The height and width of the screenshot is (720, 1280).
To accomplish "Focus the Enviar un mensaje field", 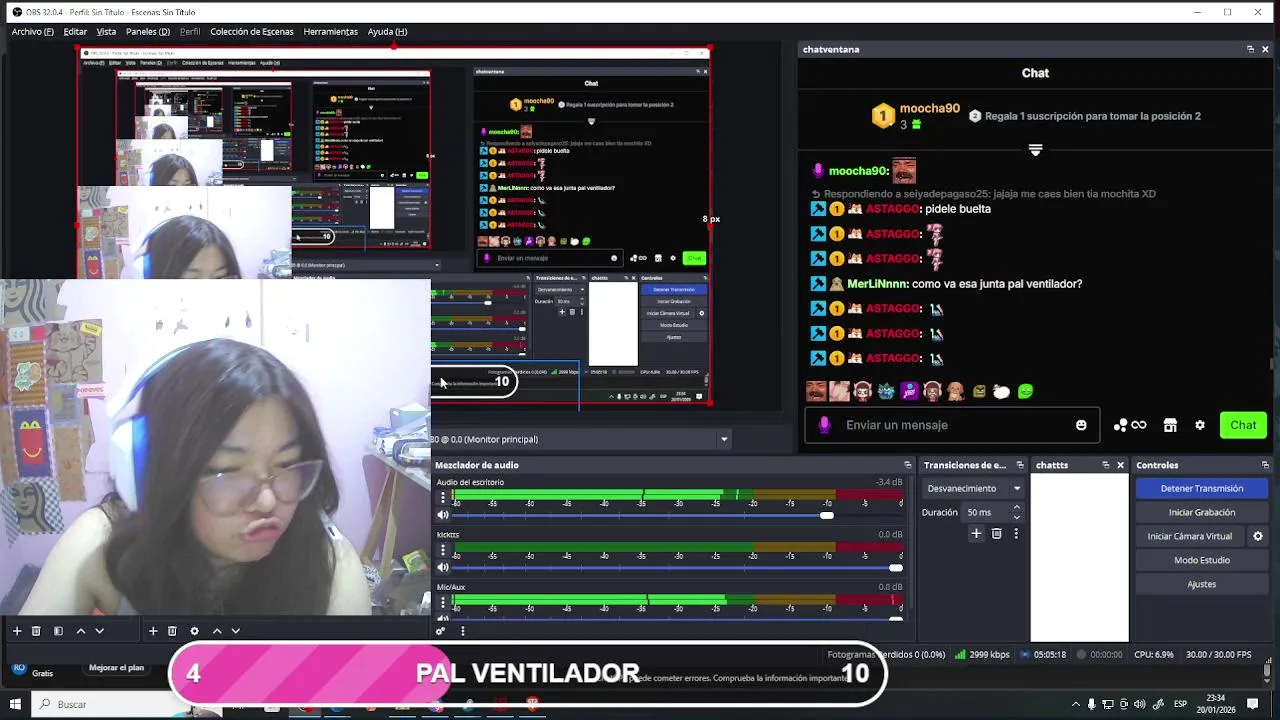I will point(951,425).
